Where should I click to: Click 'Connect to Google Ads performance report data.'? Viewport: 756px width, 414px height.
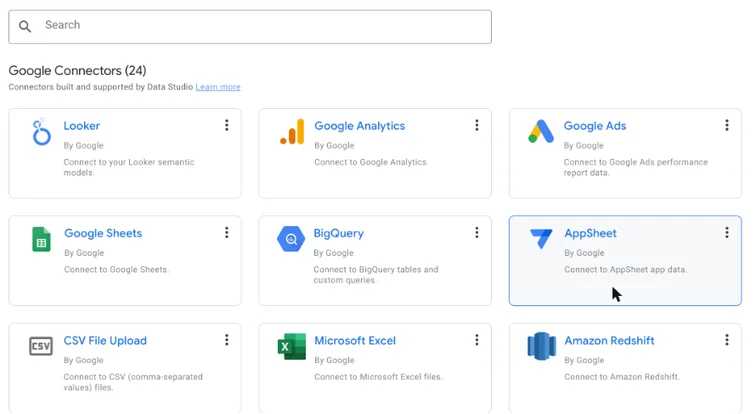click(x=636, y=167)
